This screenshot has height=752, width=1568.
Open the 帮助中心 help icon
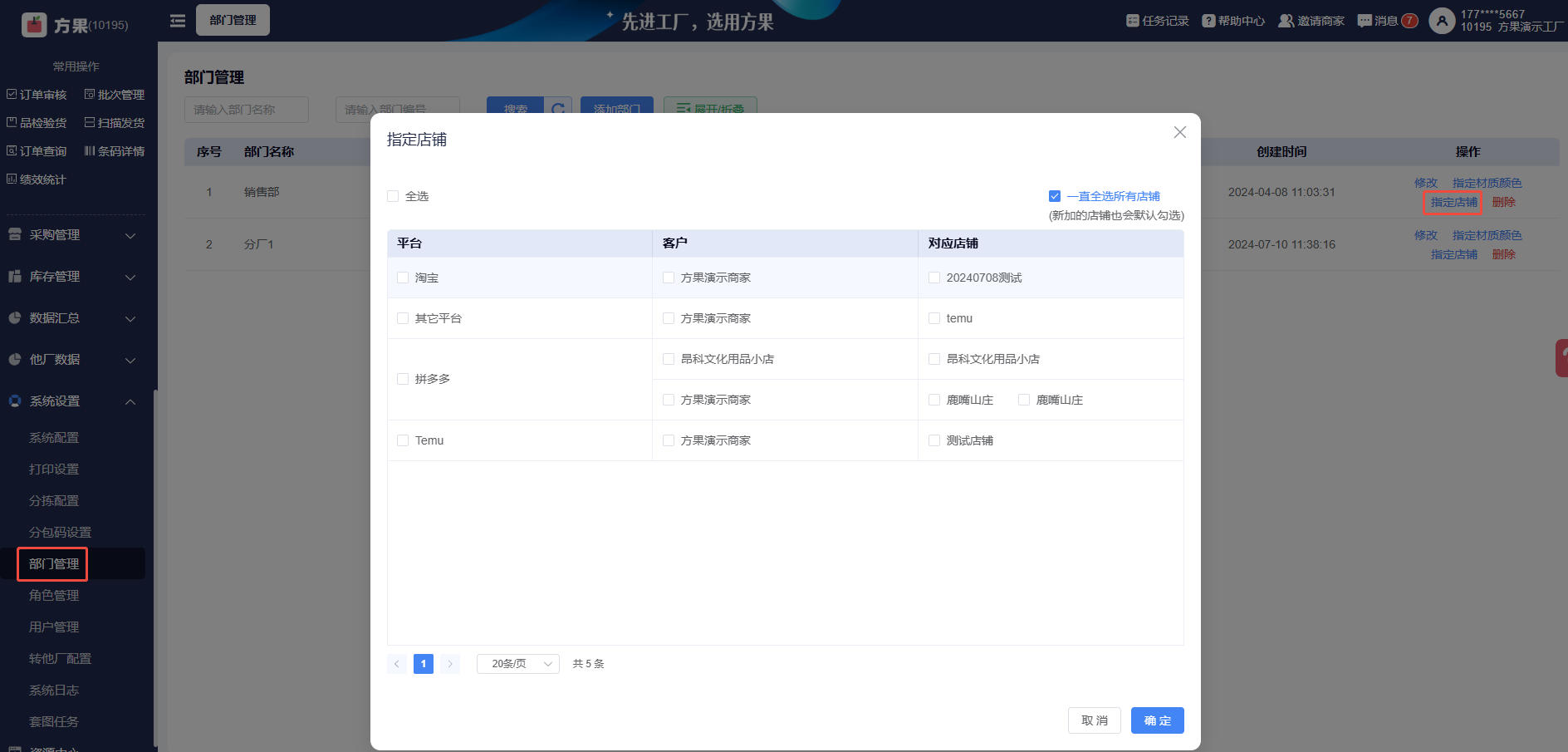[1208, 21]
